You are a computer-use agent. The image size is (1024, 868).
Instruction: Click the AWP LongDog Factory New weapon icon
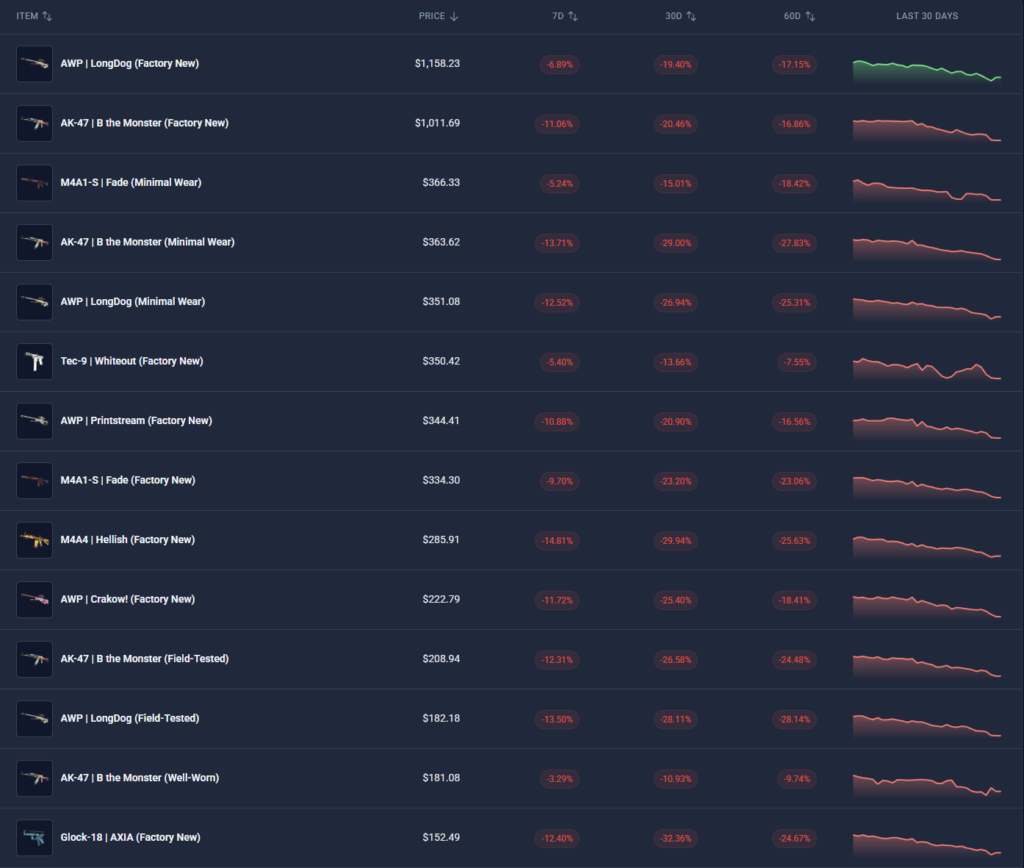34,64
